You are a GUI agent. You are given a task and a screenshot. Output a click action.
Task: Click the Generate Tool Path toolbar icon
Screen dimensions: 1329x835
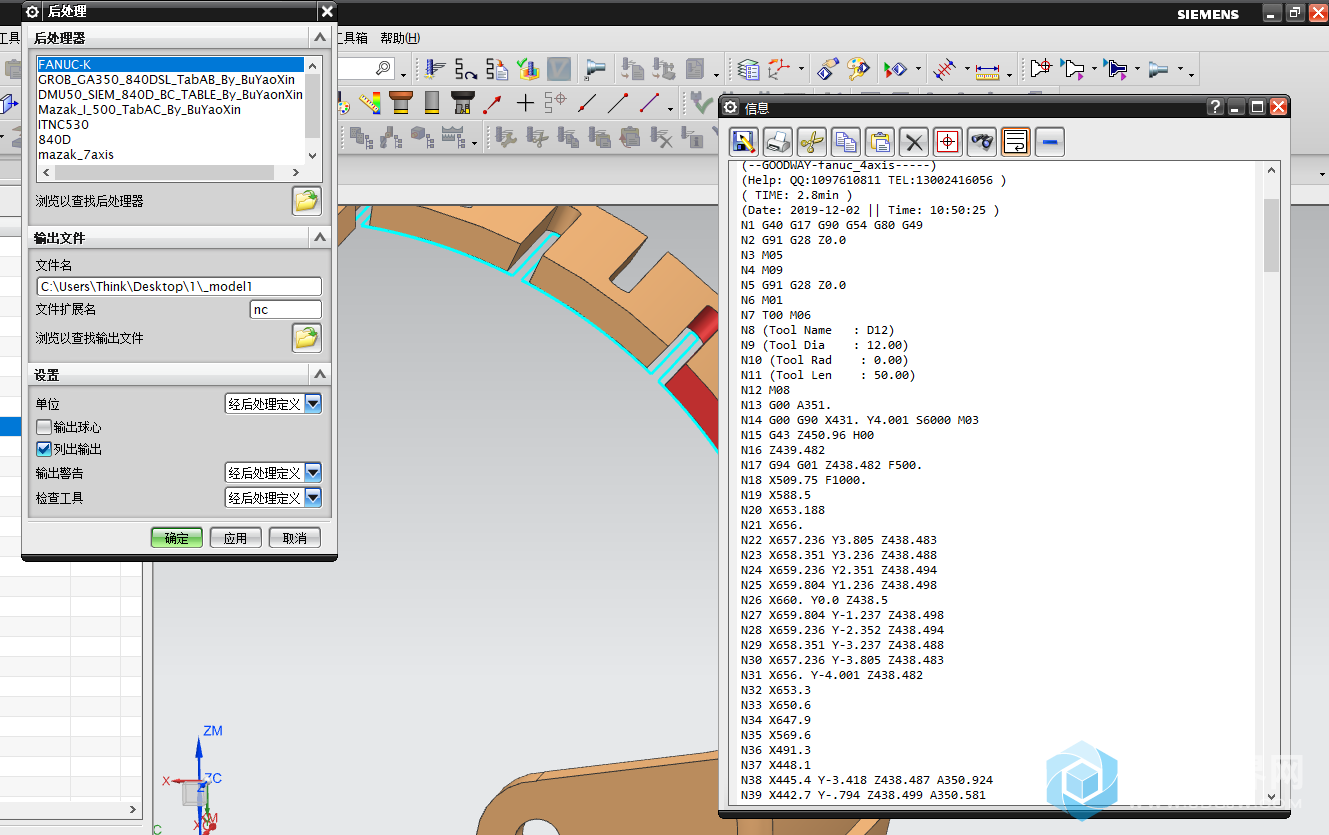point(435,69)
